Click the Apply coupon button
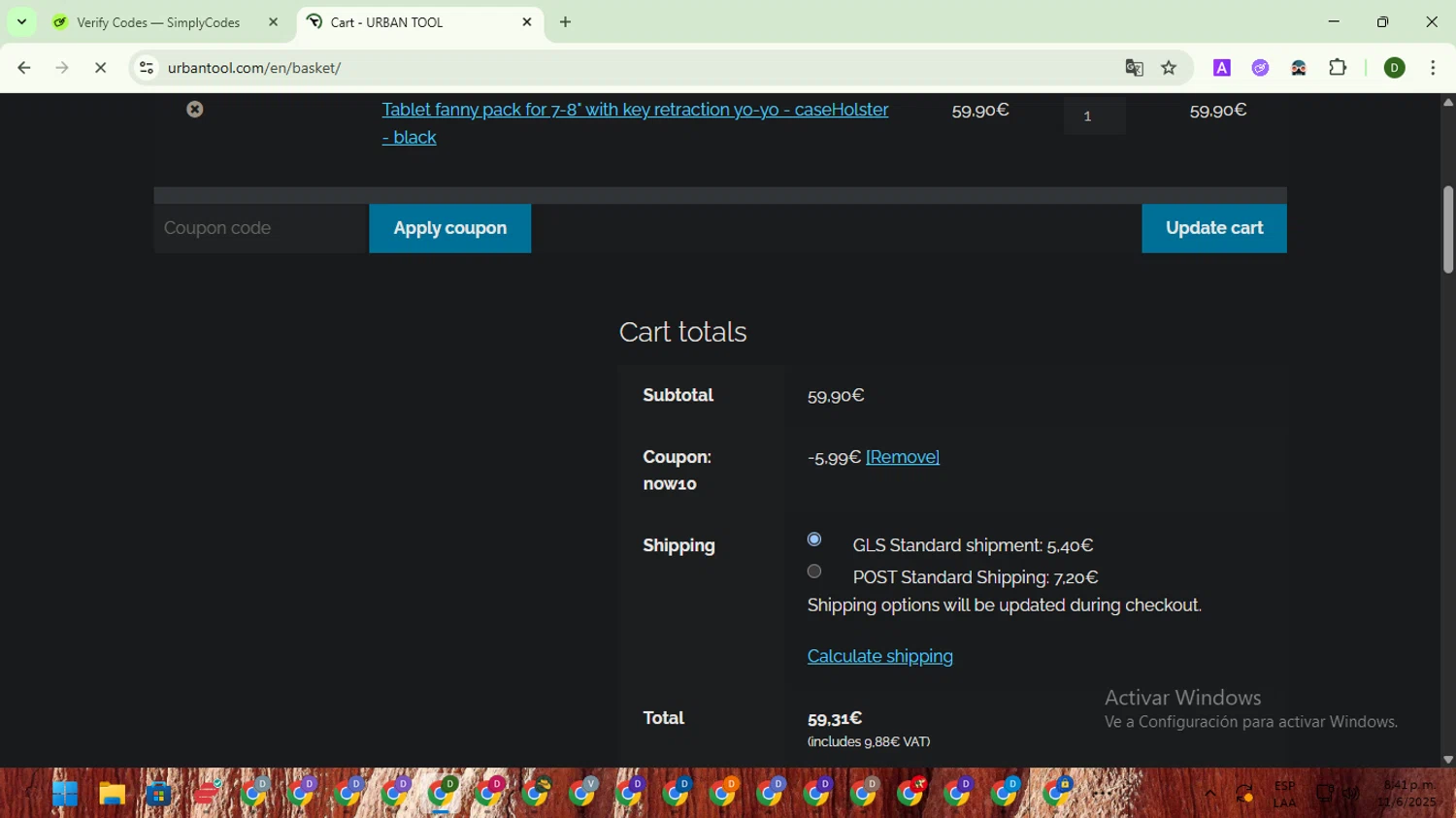This screenshot has width=1456, height=818. coord(449,228)
